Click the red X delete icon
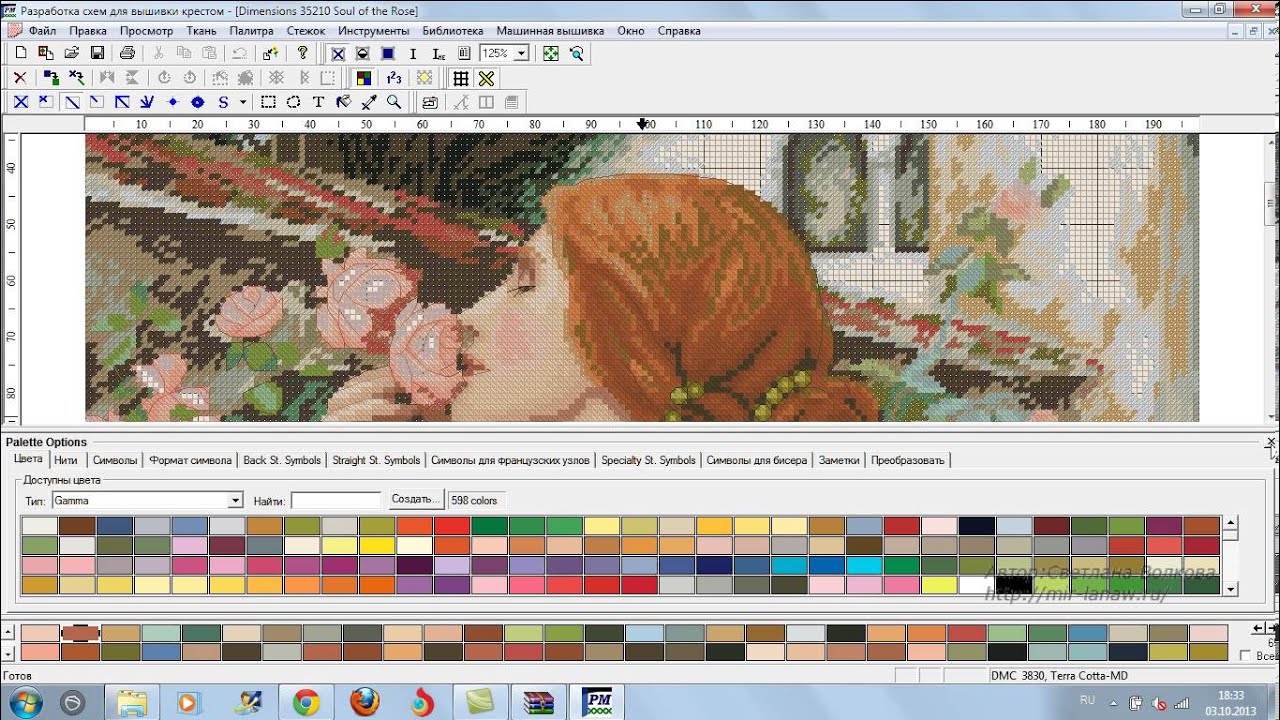 tap(20, 78)
